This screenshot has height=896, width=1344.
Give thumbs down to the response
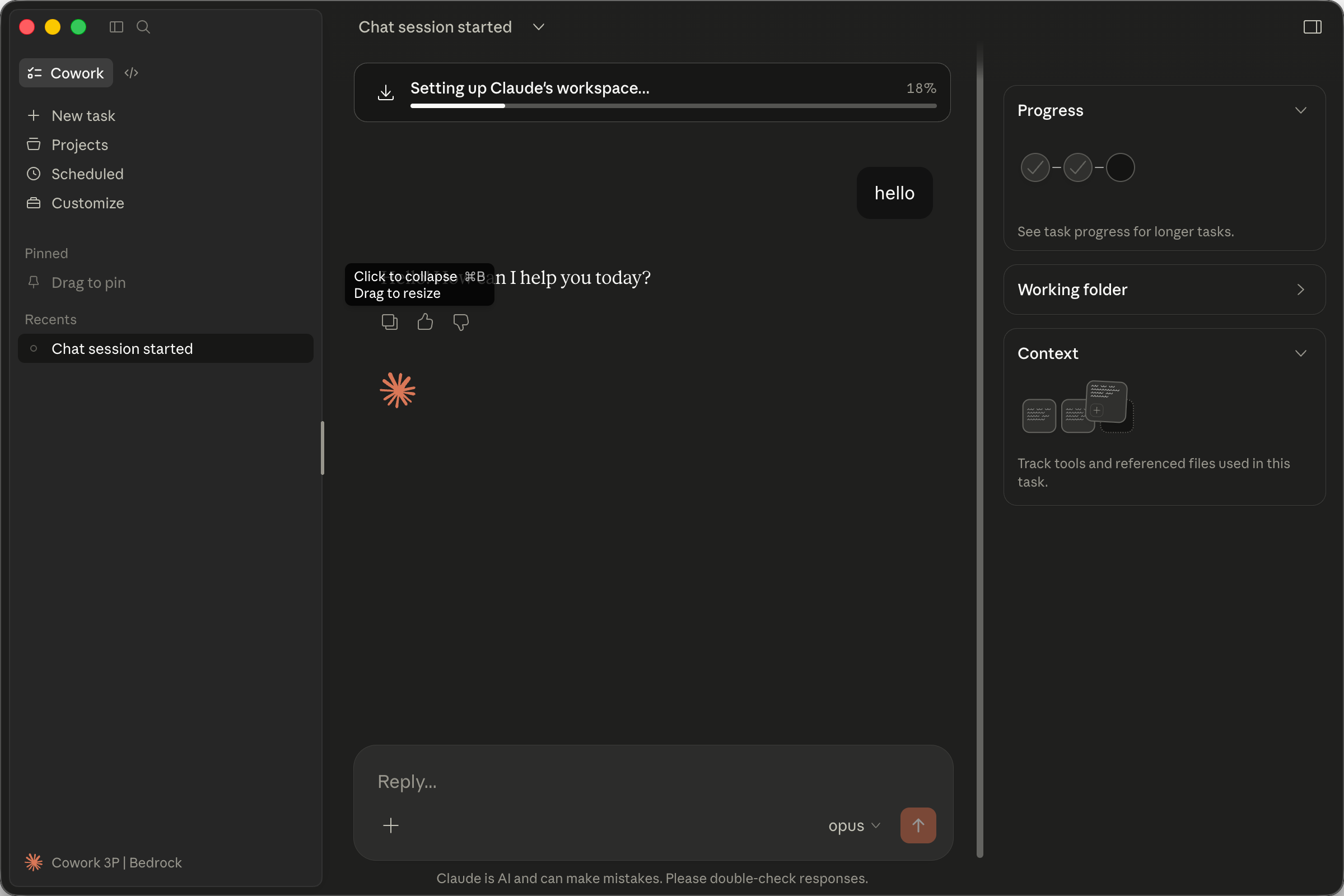tap(460, 323)
